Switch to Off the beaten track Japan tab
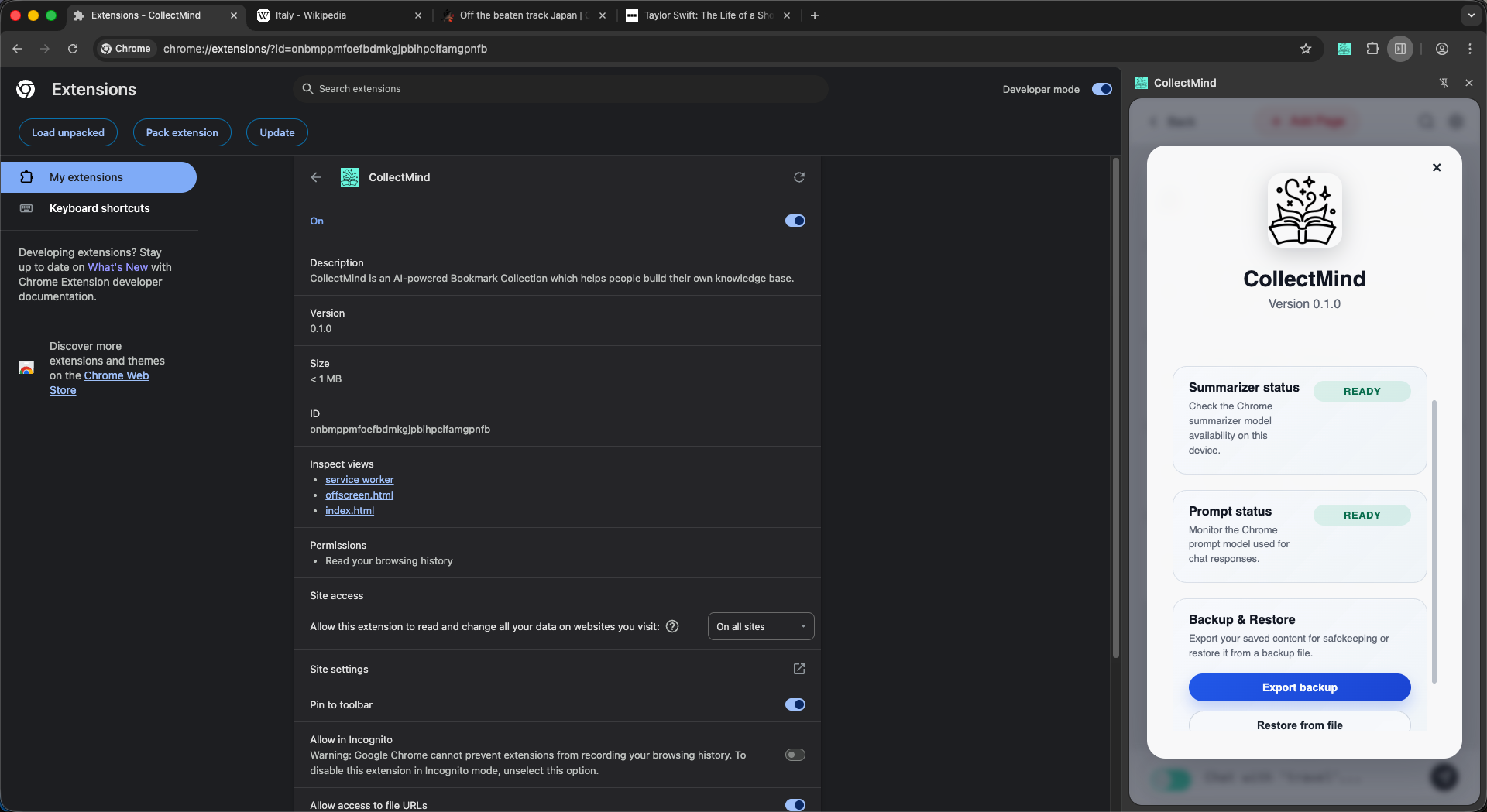This screenshot has height=812, width=1487. click(x=525, y=15)
